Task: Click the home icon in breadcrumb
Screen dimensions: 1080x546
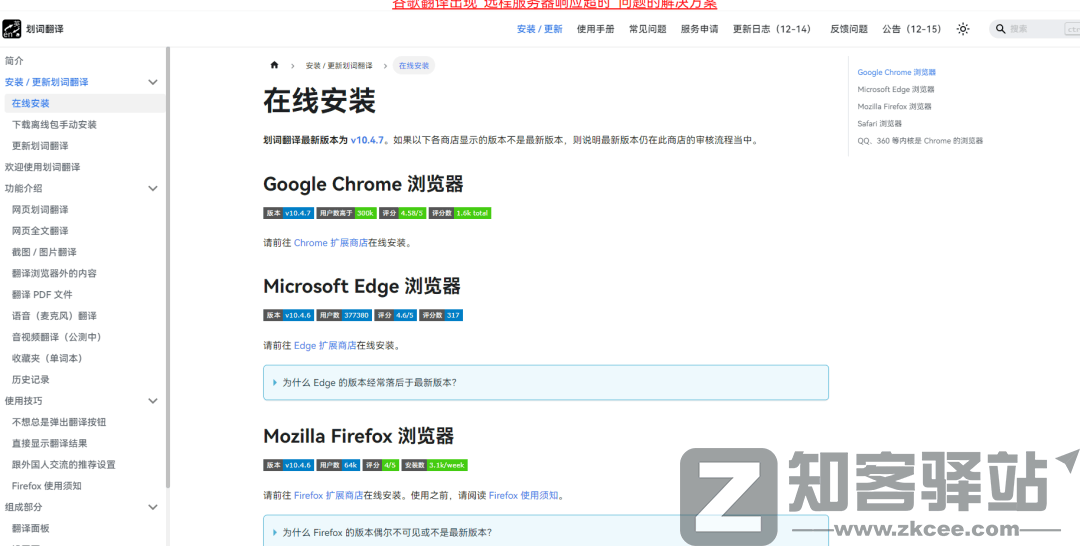Action: click(274, 66)
